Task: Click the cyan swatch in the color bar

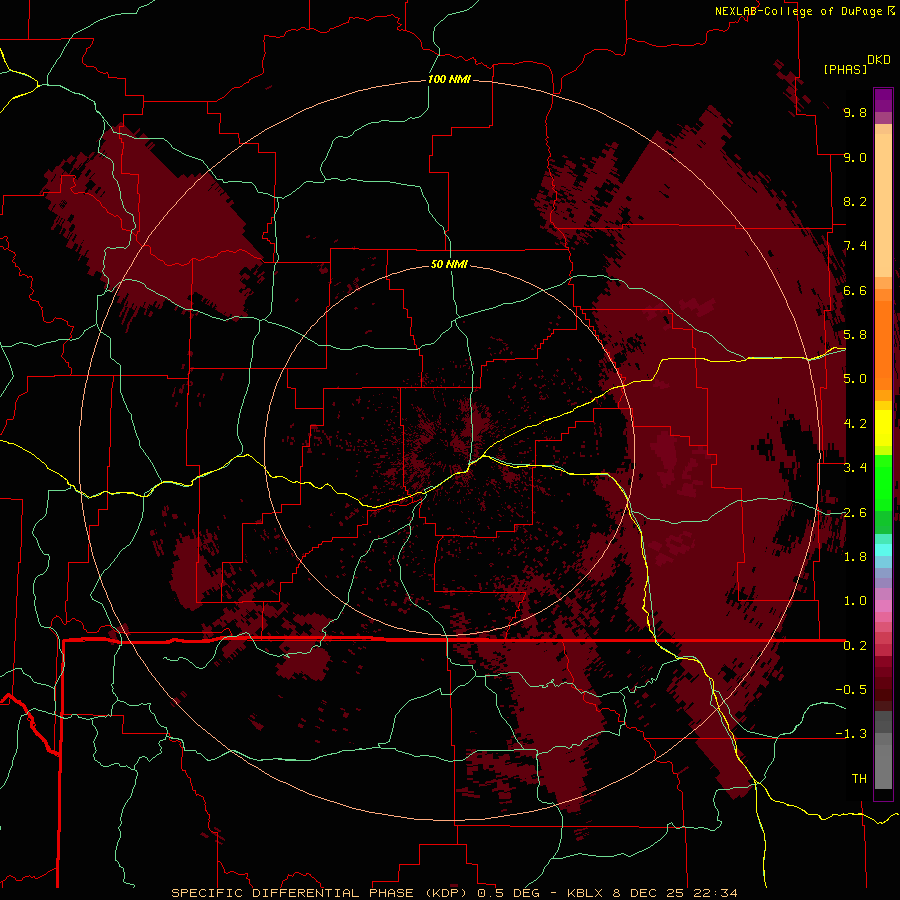Action: [883, 550]
